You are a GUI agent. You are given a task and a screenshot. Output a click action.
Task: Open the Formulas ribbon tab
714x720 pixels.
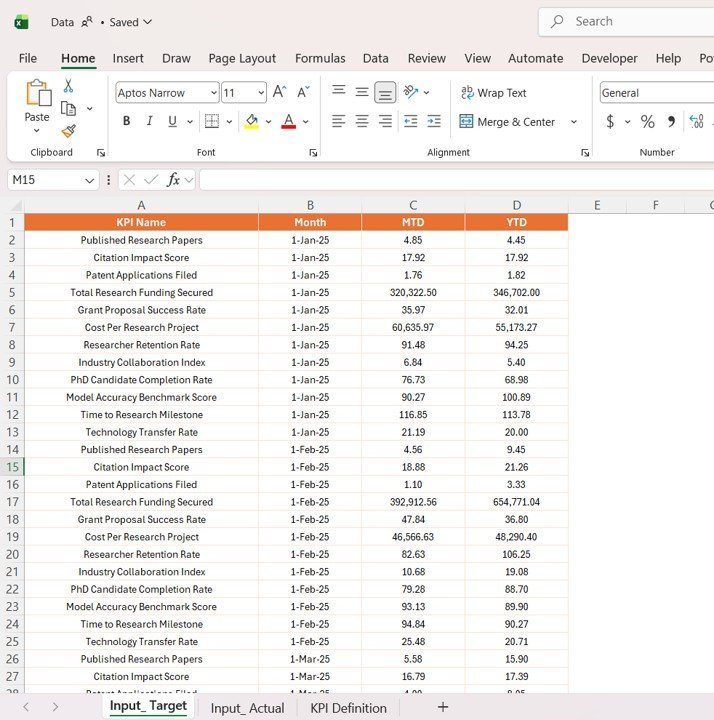320,58
